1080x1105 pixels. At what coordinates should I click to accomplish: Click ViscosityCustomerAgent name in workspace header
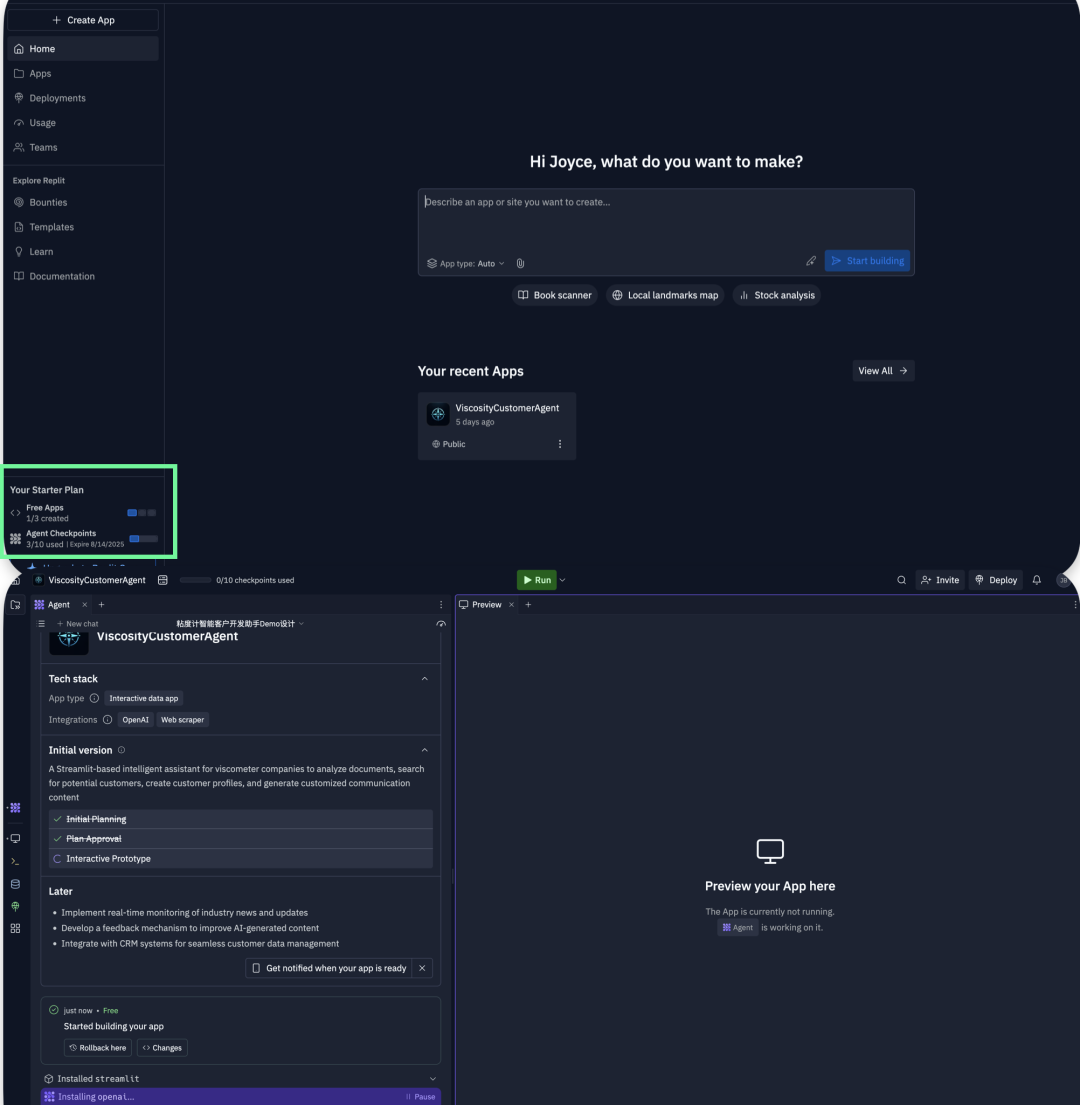tap(97, 580)
